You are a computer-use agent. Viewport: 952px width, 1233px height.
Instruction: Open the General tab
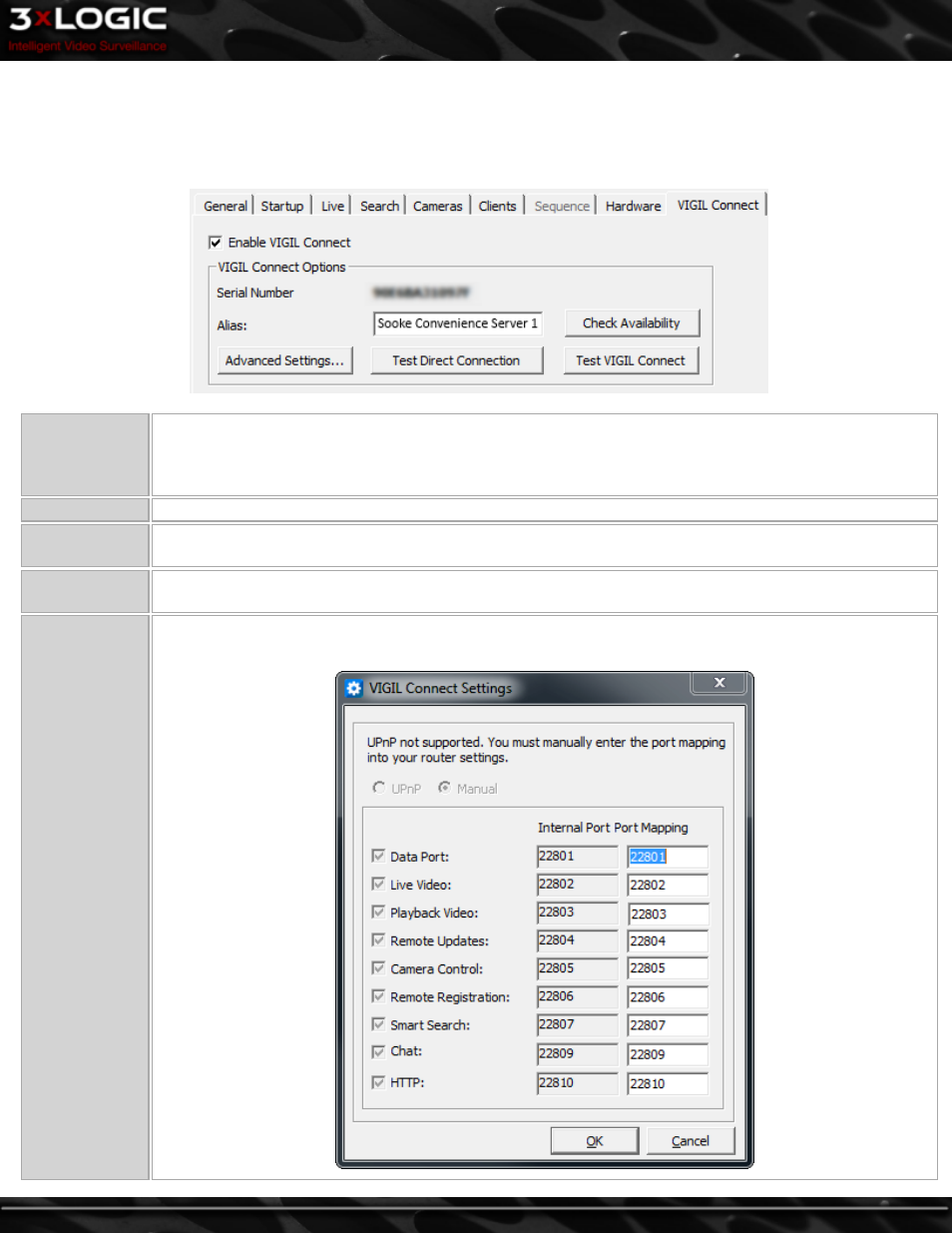coord(226,206)
